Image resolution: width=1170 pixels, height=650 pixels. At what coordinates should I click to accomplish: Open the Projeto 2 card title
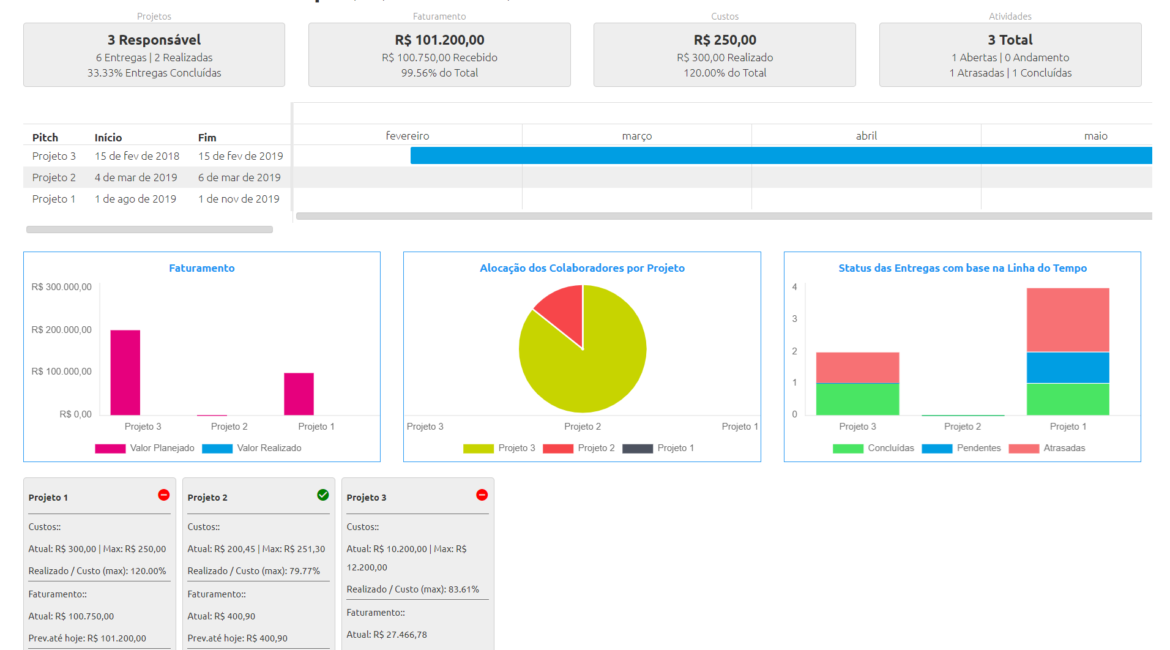tap(207, 498)
